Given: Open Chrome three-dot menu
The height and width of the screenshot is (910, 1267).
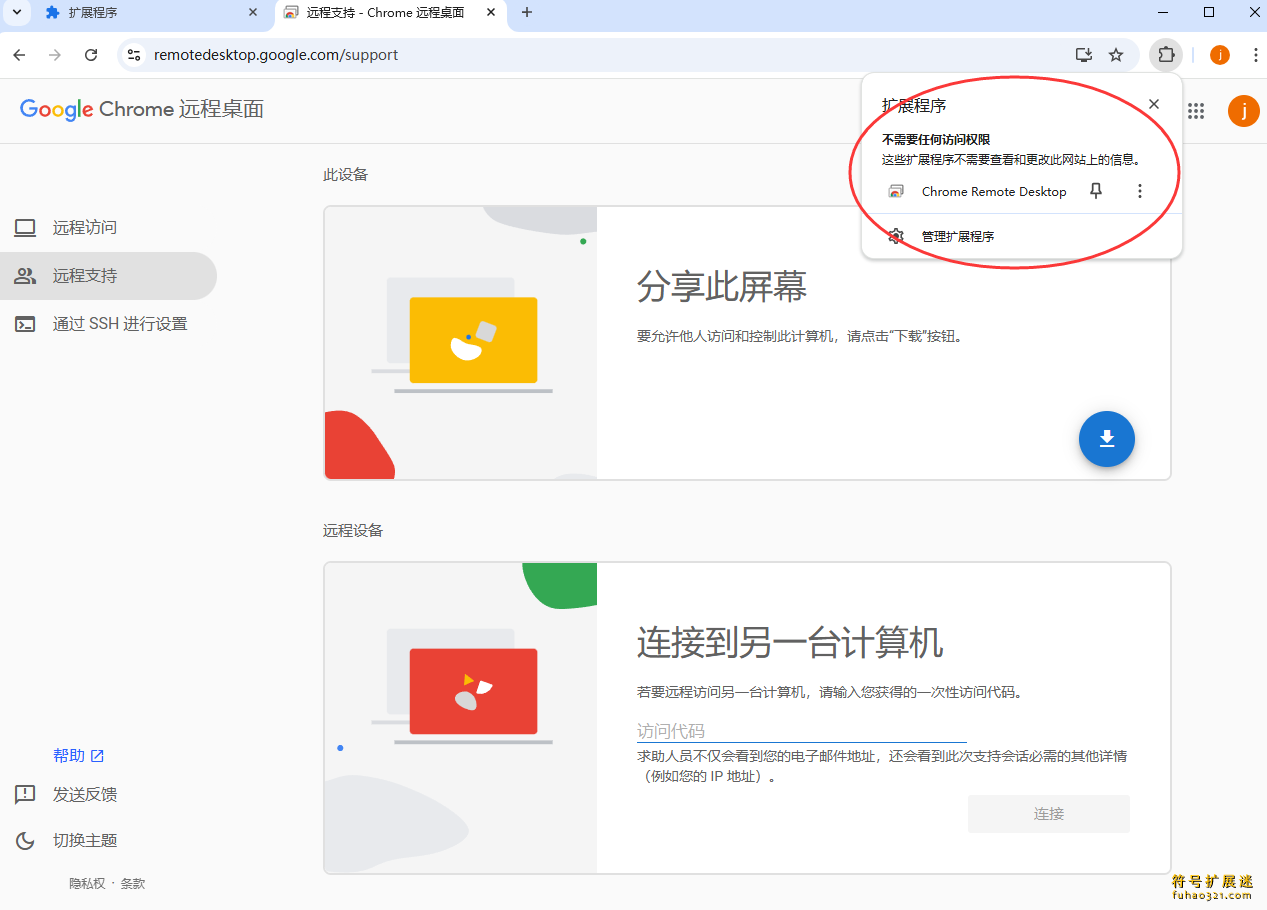Looking at the screenshot, I should (x=1255, y=55).
